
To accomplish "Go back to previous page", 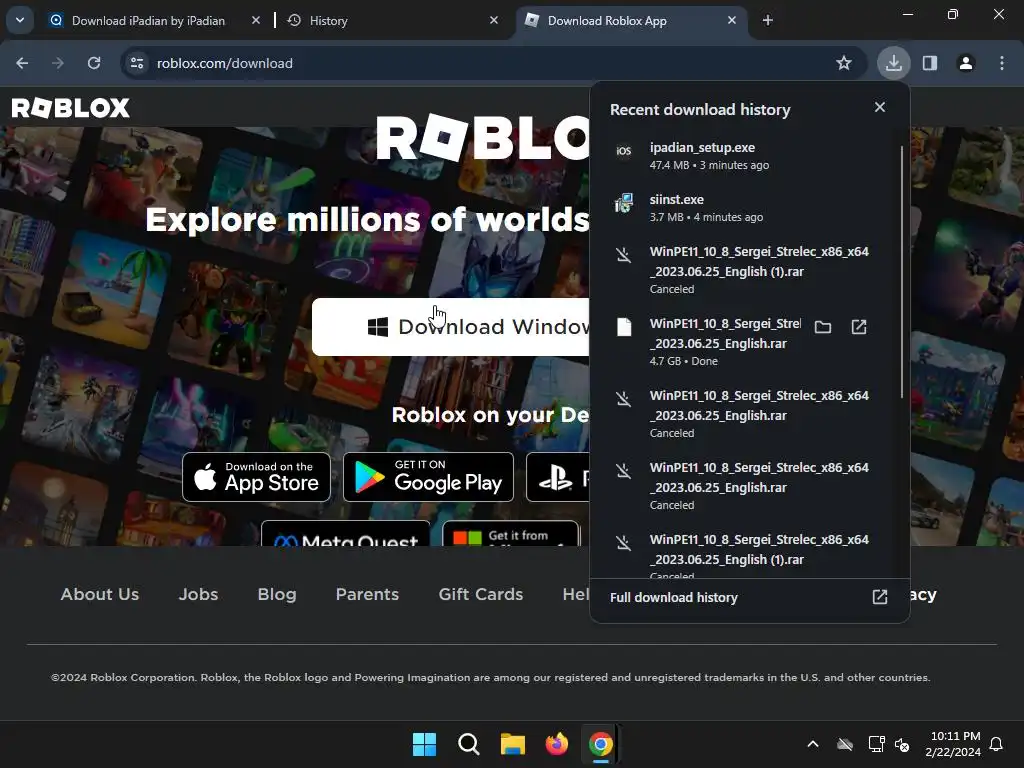I will pyautogui.click(x=22, y=63).
